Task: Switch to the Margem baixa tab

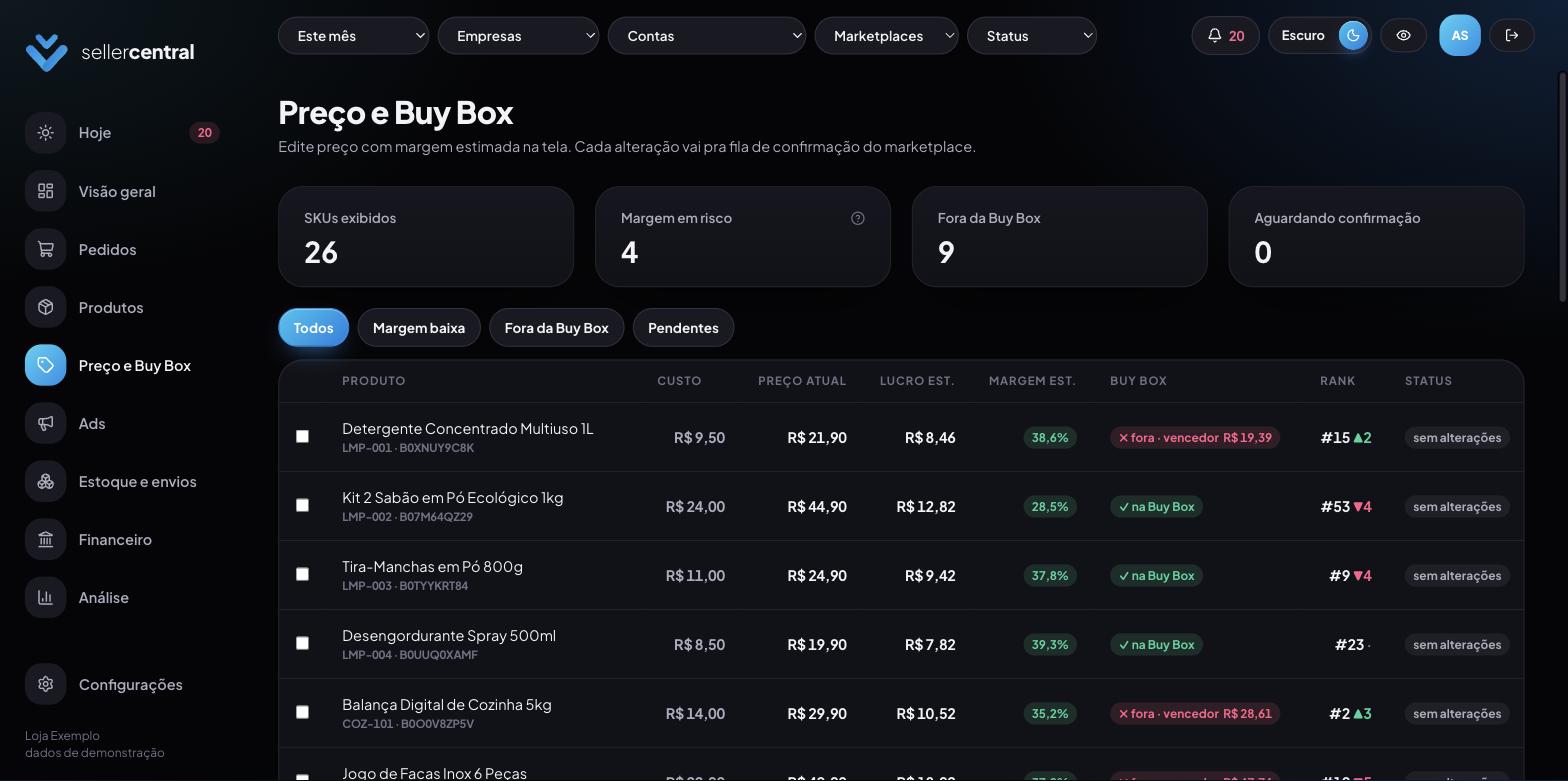Action: point(419,328)
